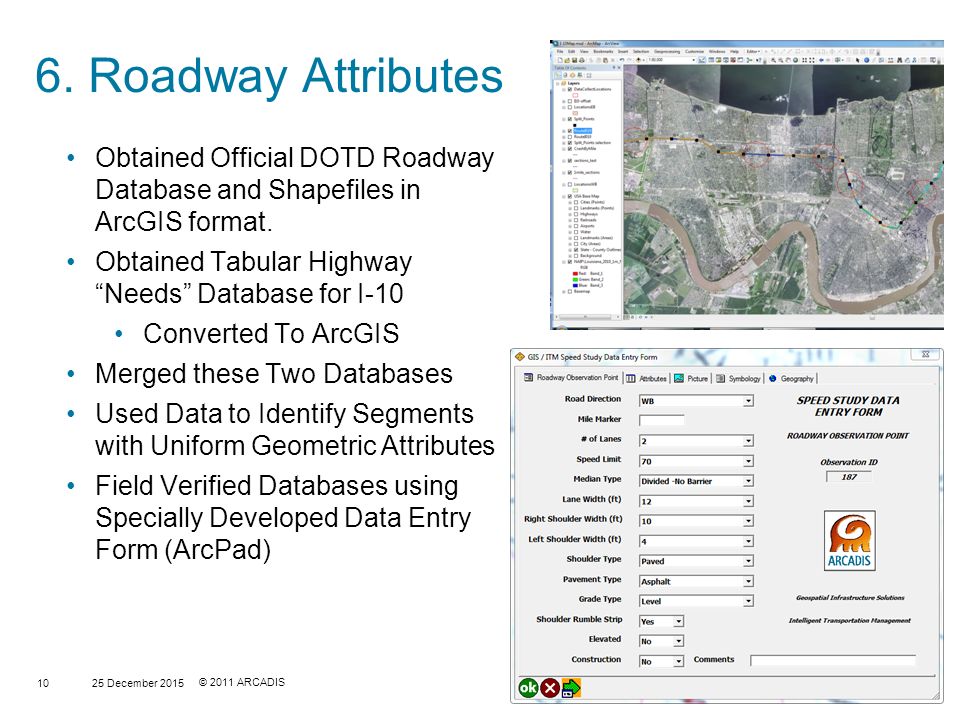Open the Selection menu in ArcMap
This screenshot has height=720, width=960.
coord(640,51)
